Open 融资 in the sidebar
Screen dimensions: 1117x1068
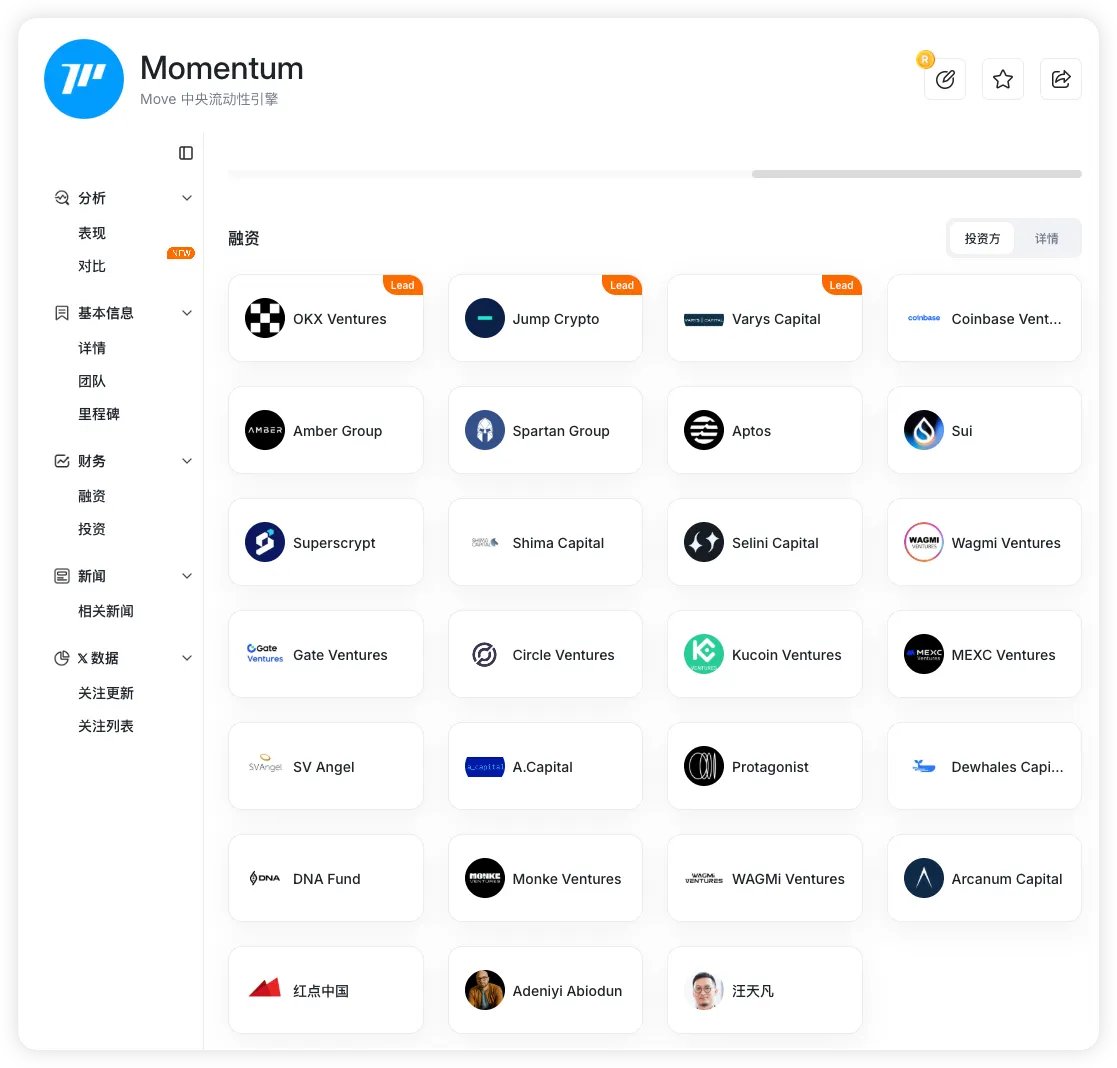[x=92, y=496]
